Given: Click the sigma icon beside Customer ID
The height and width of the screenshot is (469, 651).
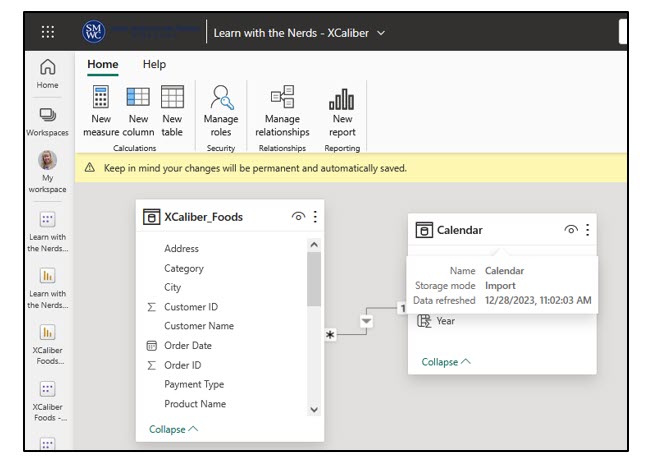Looking at the screenshot, I should pyautogui.click(x=152, y=307).
